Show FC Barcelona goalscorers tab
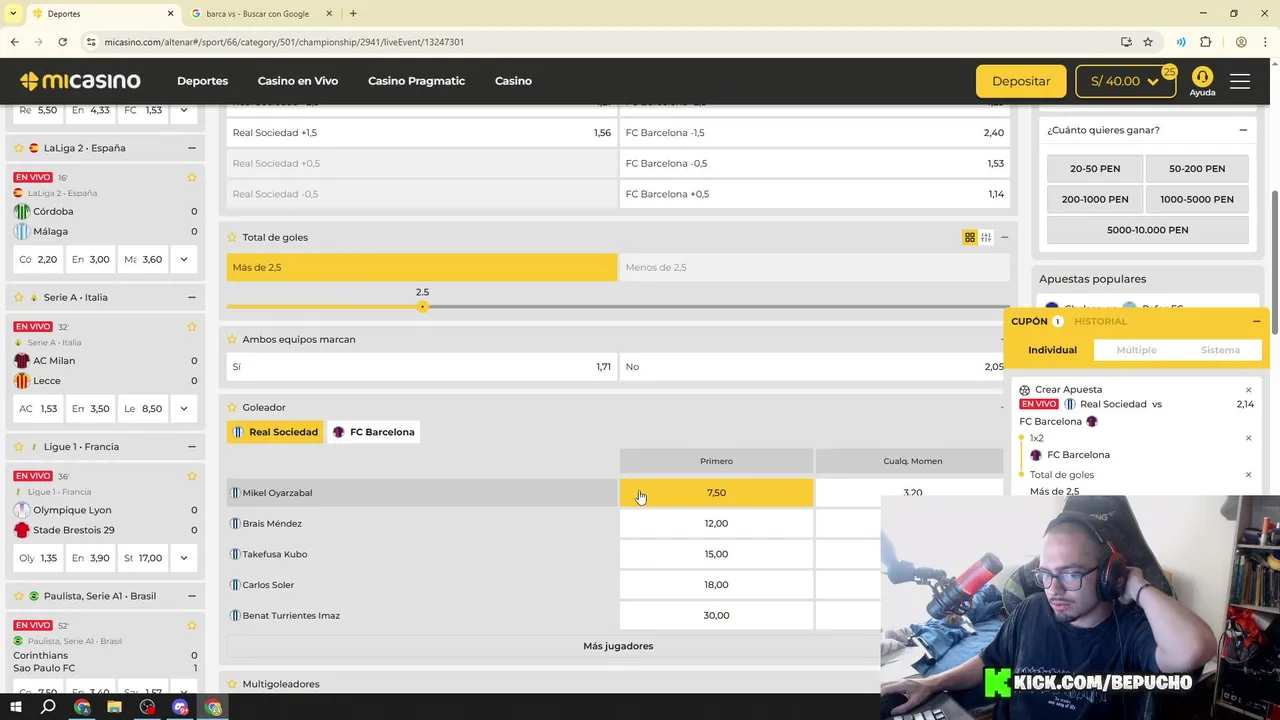1280x720 pixels. point(374,432)
